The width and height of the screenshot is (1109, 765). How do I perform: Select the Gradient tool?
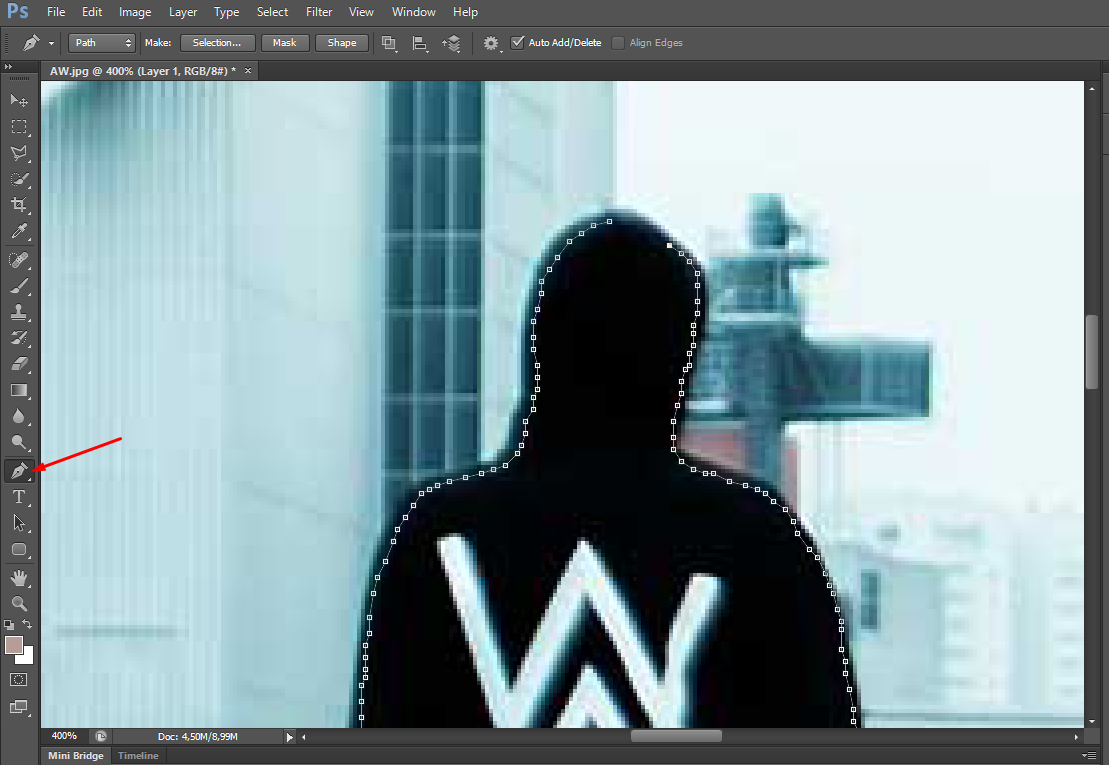pyautogui.click(x=19, y=390)
